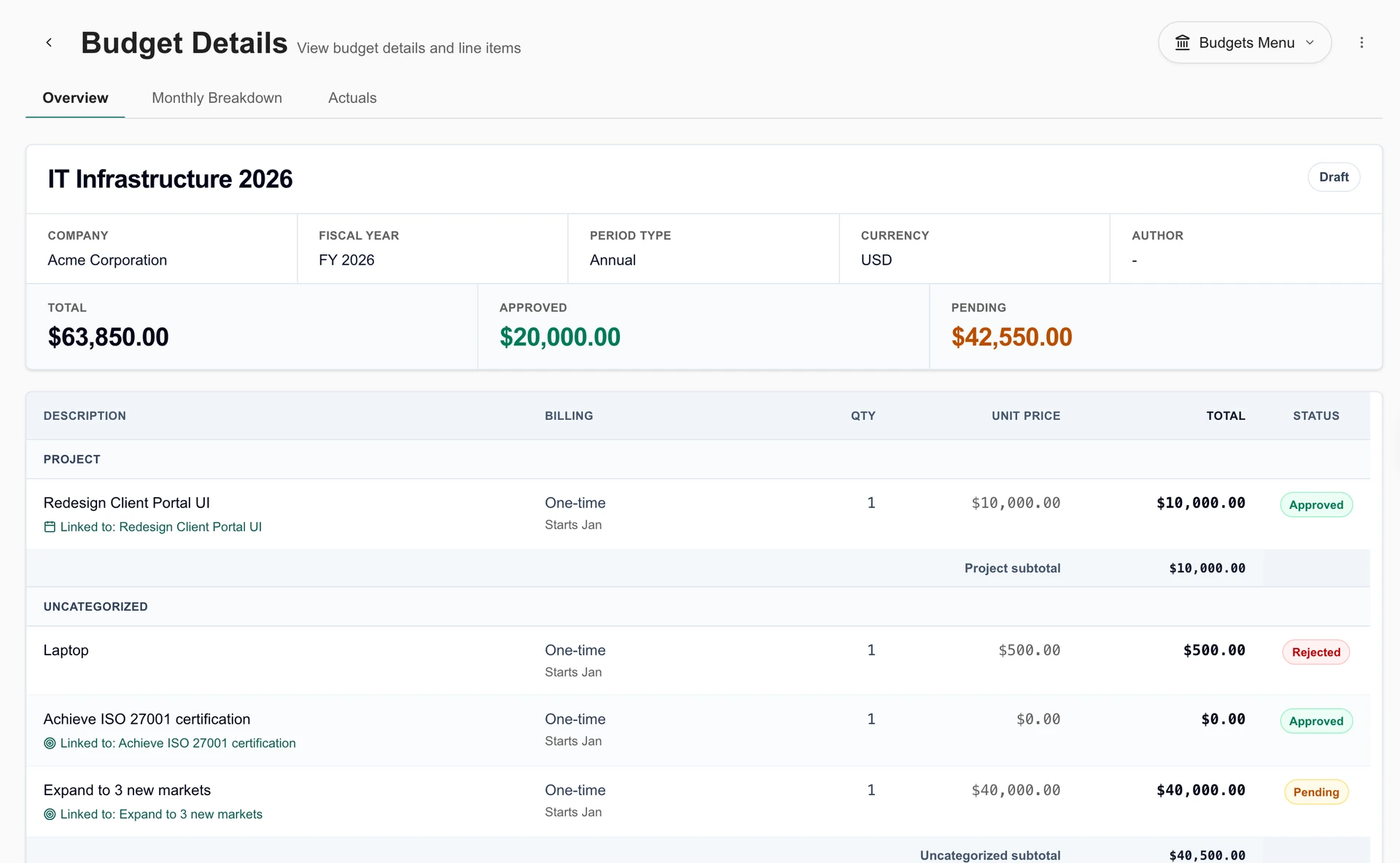The image size is (1400, 863).
Task: Switch to the Overview tab
Action: click(75, 98)
